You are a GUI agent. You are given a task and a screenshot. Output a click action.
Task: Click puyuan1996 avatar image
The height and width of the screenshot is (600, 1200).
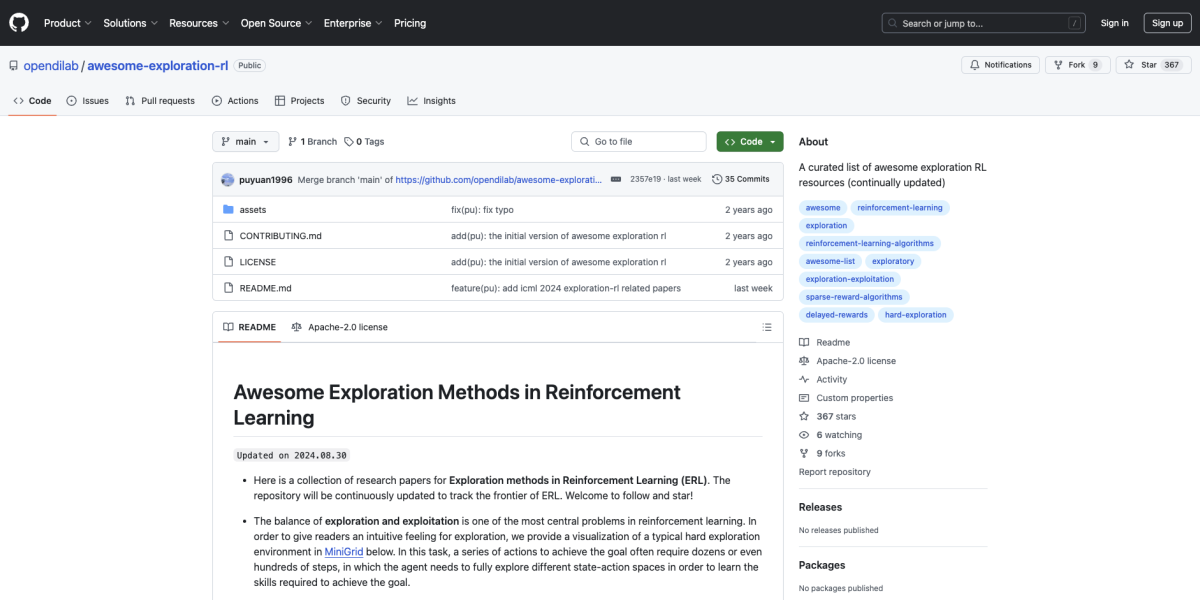tap(227, 179)
